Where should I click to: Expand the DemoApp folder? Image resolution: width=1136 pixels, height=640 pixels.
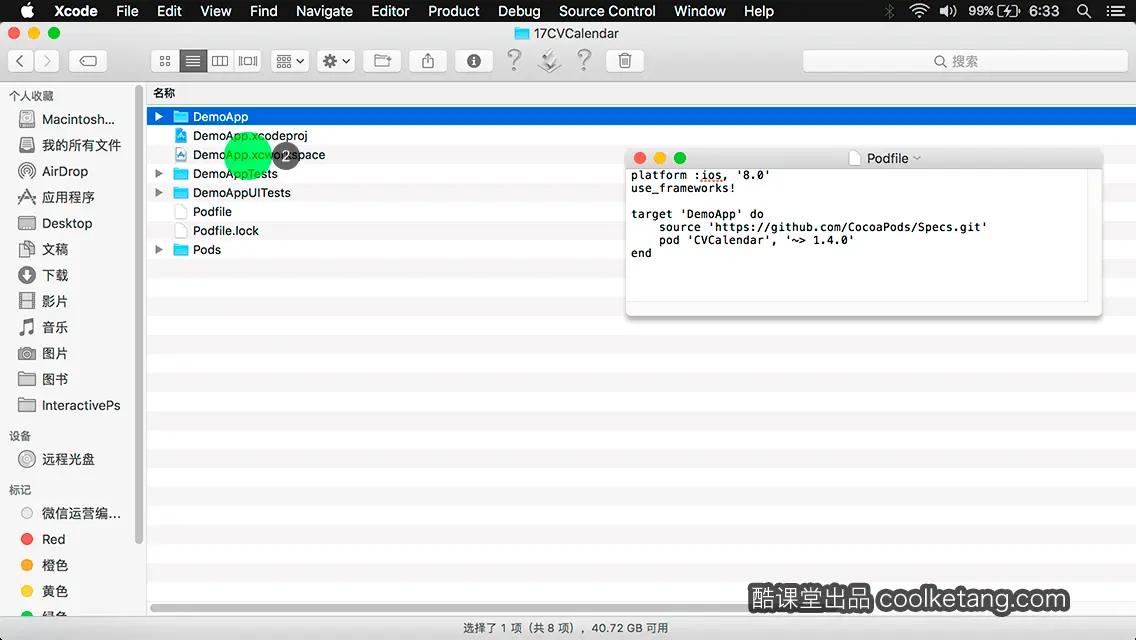pyautogui.click(x=159, y=117)
